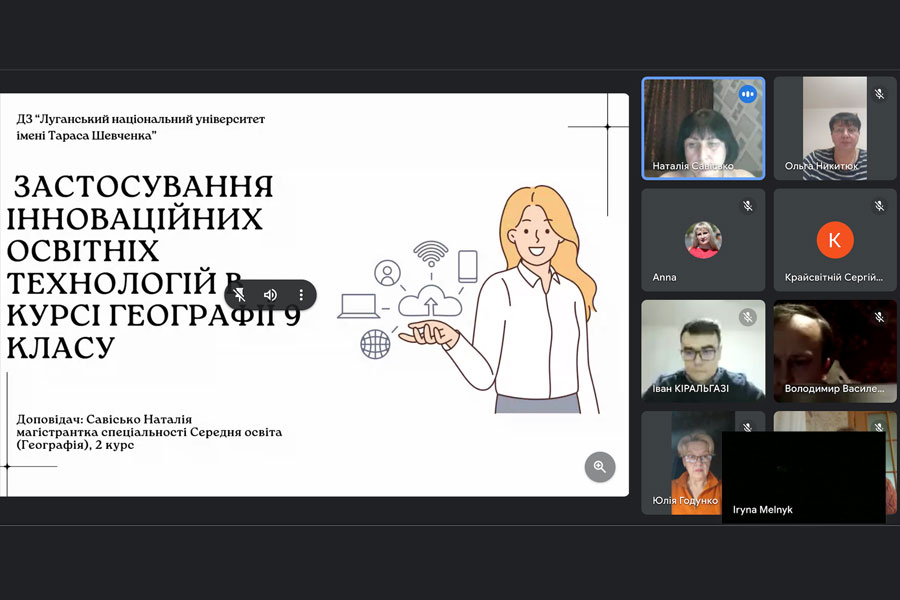Click the Wi-Fi symbol on the slide
Viewport: 900px width, 600px height.
[x=430, y=254]
